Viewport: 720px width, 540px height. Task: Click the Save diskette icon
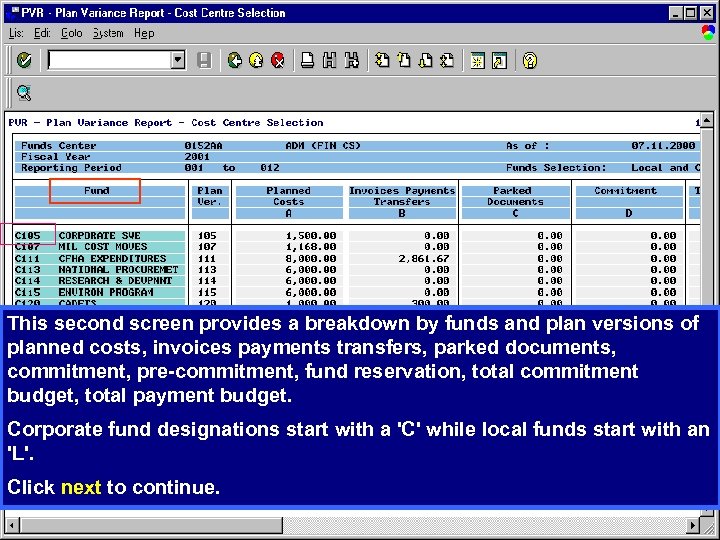click(x=204, y=60)
